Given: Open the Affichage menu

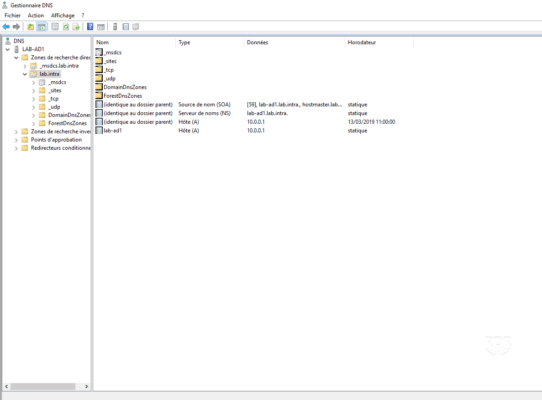Looking at the screenshot, I should coord(63,15).
